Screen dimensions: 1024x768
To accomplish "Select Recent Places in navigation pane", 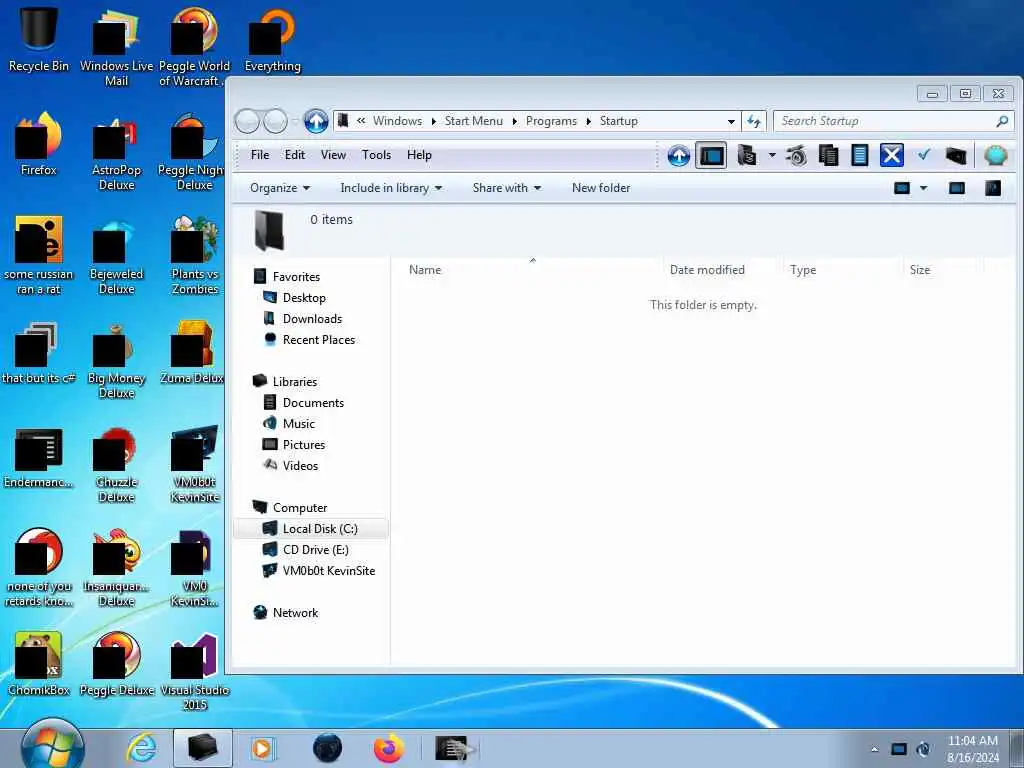I will pos(319,340).
